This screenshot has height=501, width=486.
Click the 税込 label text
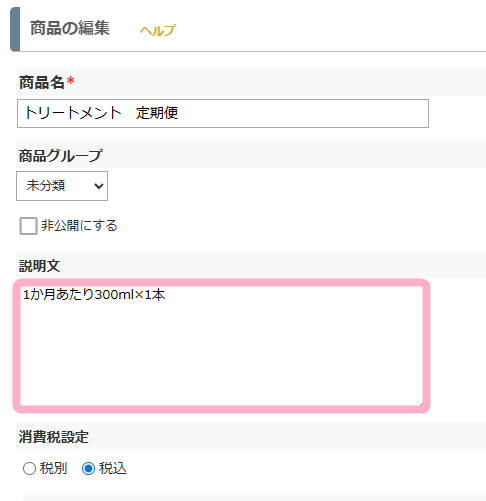coord(113,468)
